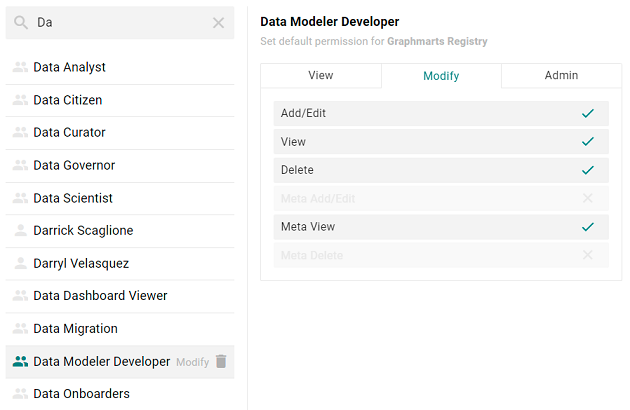
Task: Click the group icon beside Data Modeler Developer
Action: [20, 362]
